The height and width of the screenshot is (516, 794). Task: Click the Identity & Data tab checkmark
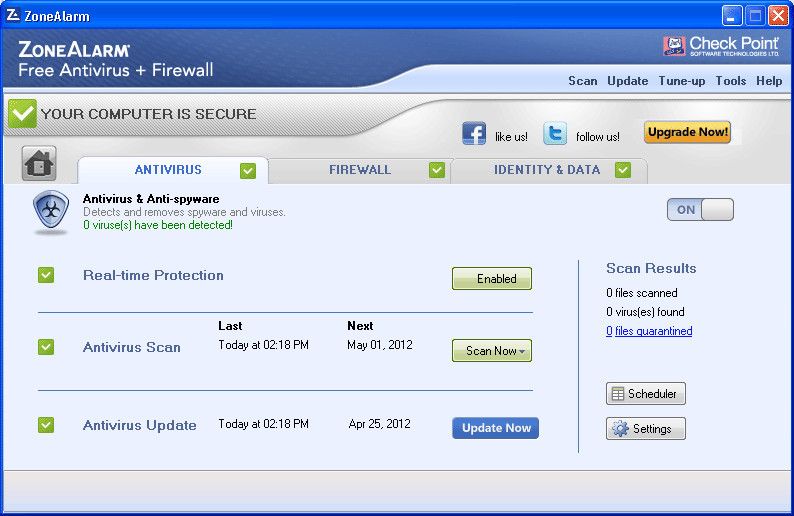pyautogui.click(x=623, y=170)
